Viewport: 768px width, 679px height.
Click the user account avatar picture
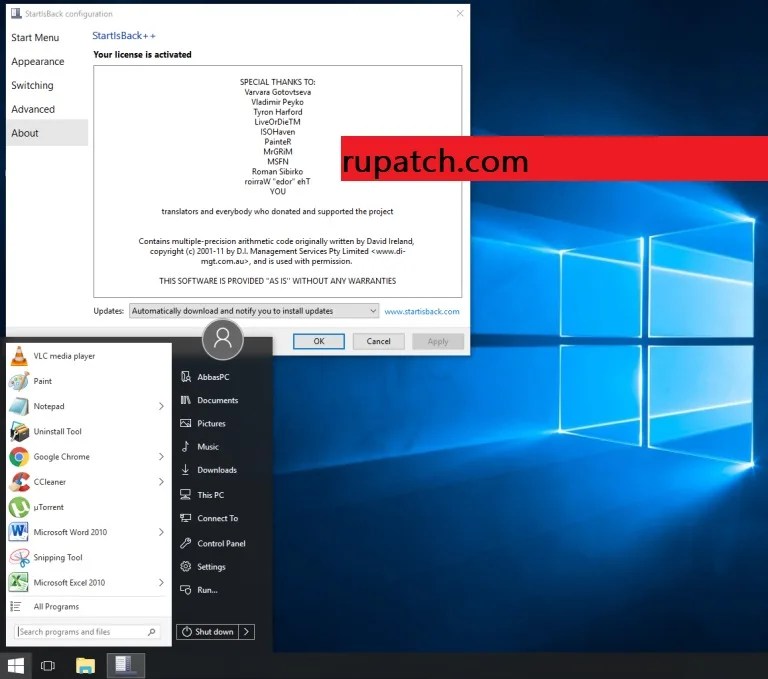pos(223,340)
